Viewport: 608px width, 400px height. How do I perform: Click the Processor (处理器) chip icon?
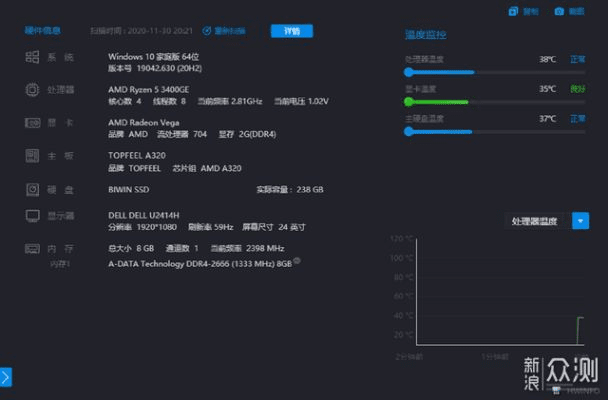point(32,90)
